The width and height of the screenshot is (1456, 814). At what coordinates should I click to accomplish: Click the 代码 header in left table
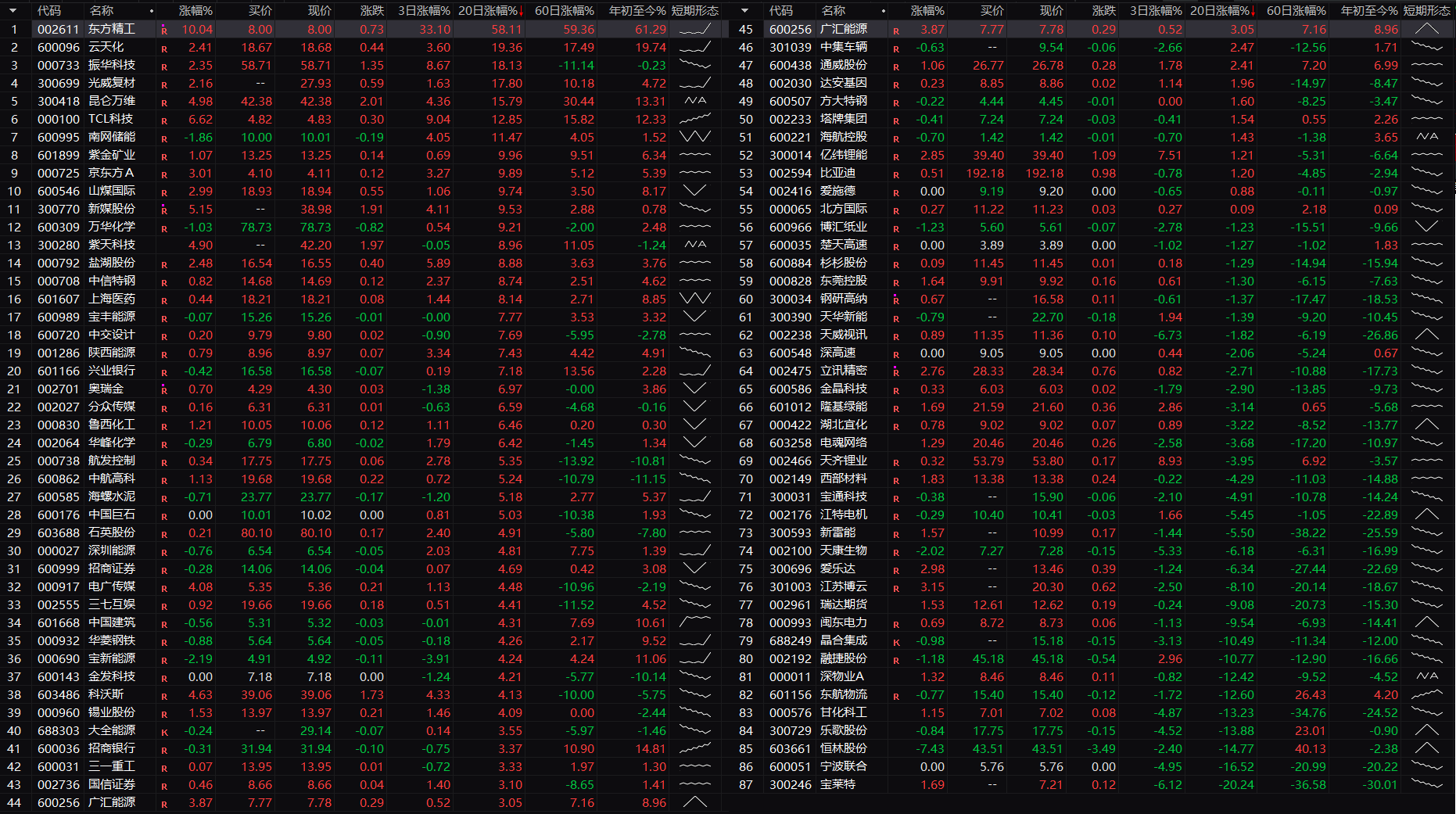click(x=49, y=11)
